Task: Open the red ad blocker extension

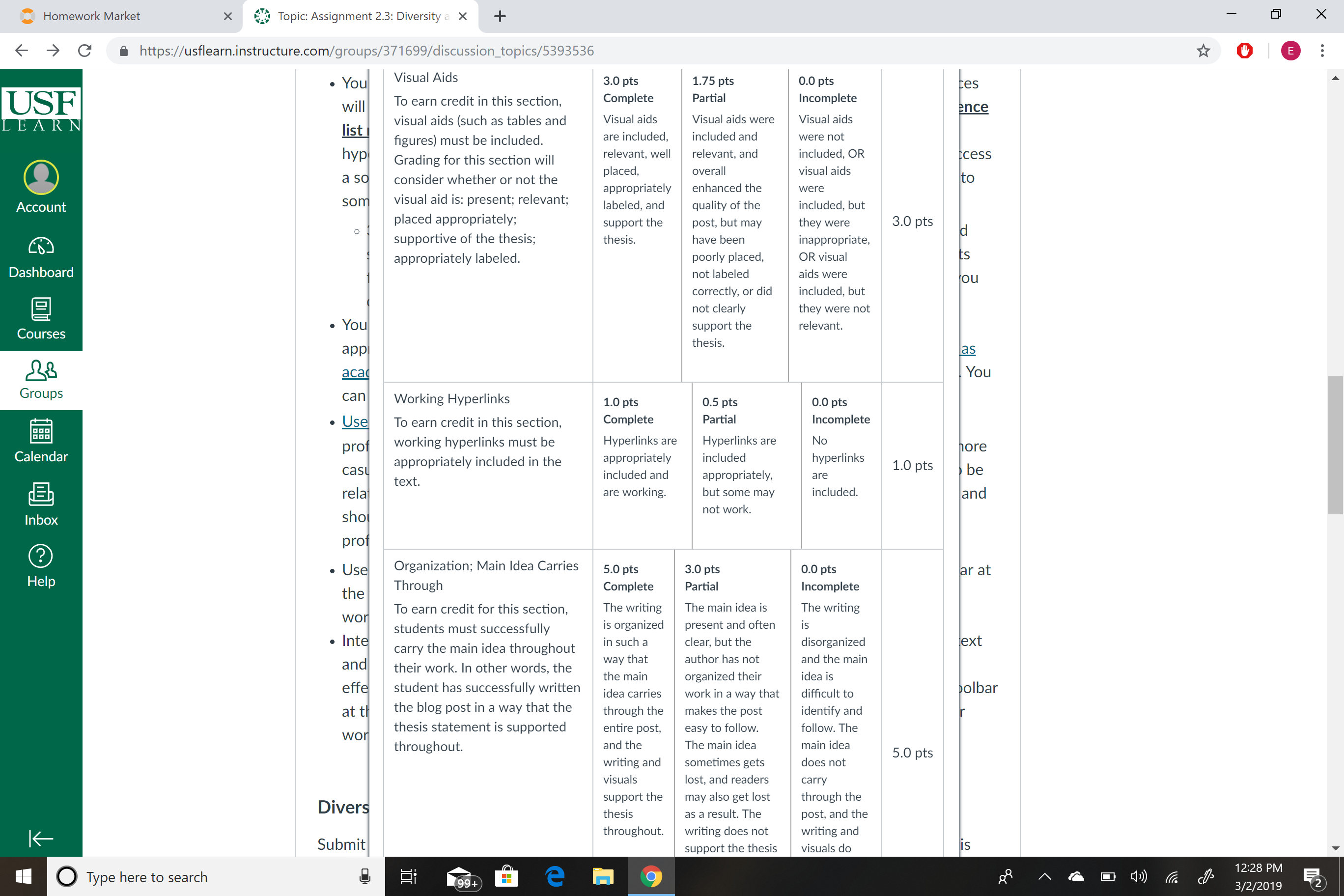Action: pos(1245,51)
